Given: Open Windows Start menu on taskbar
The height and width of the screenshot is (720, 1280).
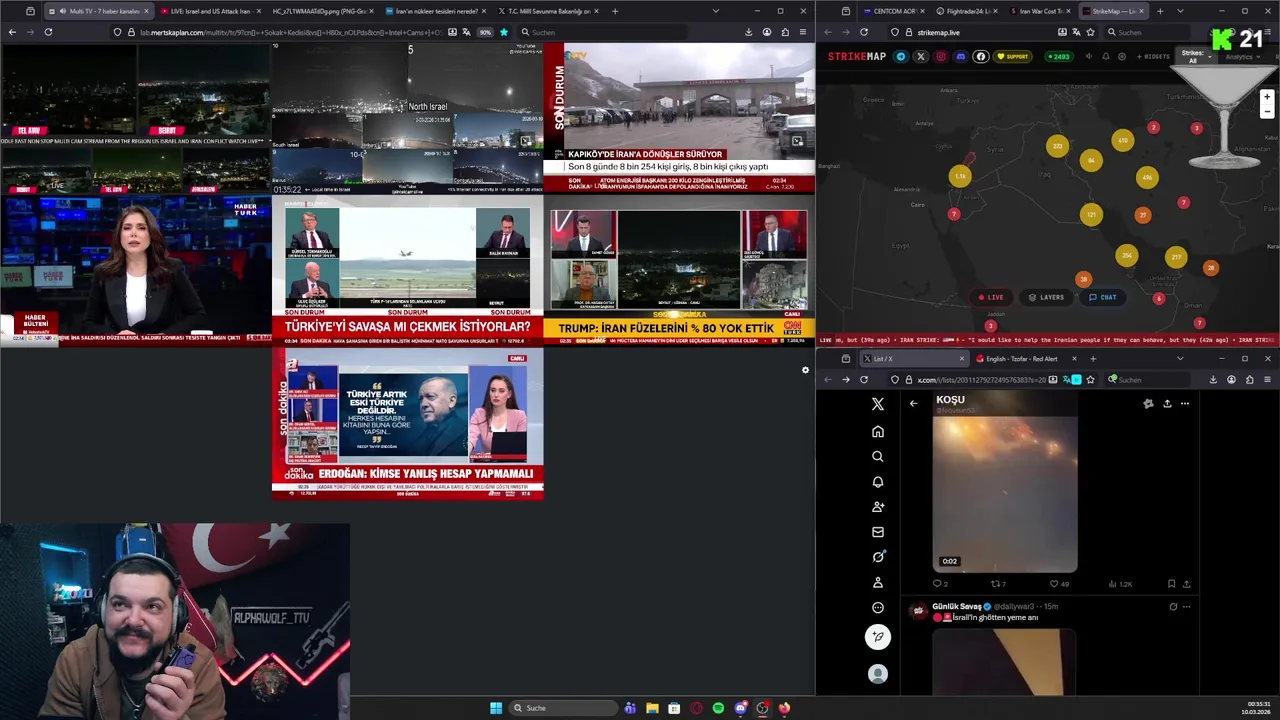Looking at the screenshot, I should pos(496,708).
